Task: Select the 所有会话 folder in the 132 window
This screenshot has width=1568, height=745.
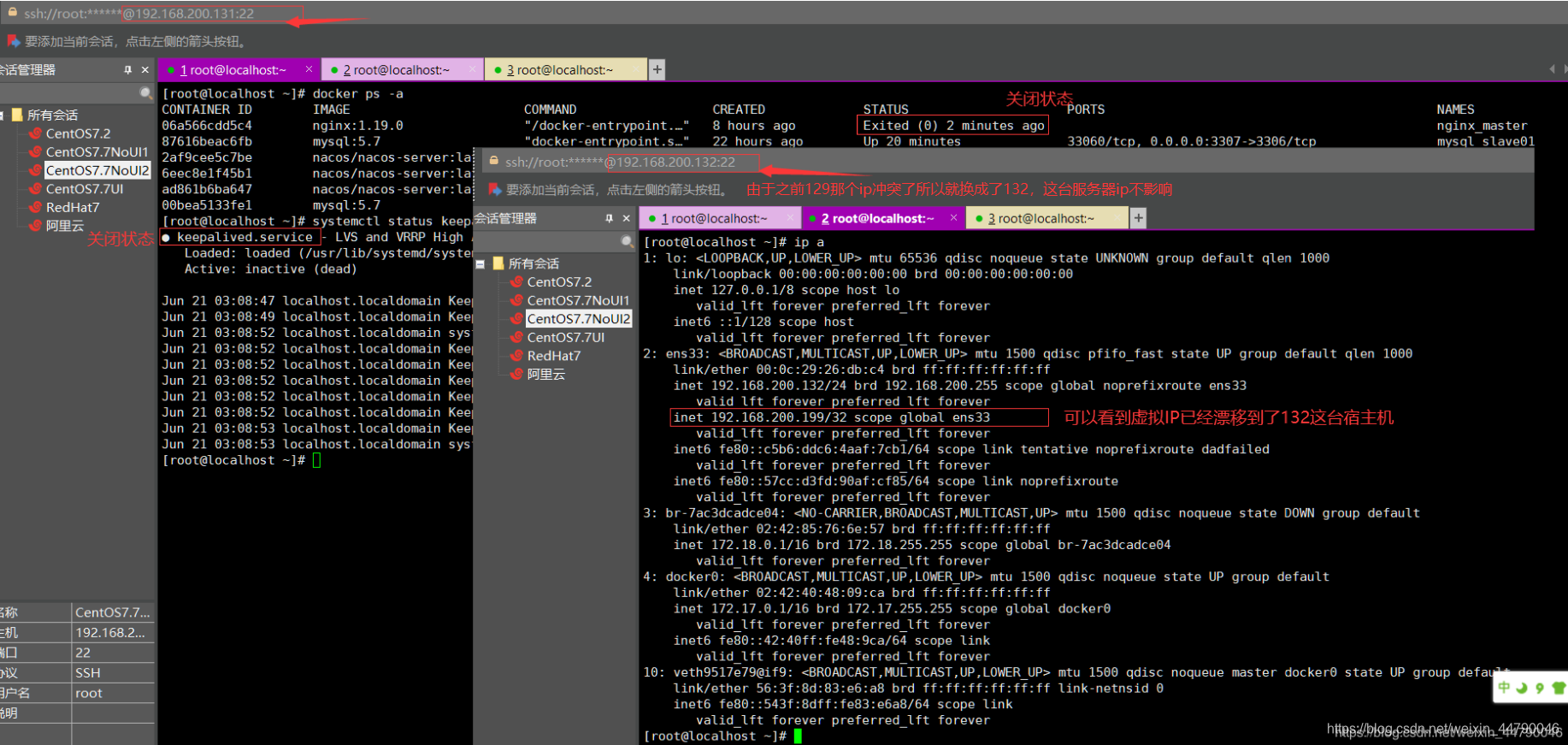Action: click(533, 263)
